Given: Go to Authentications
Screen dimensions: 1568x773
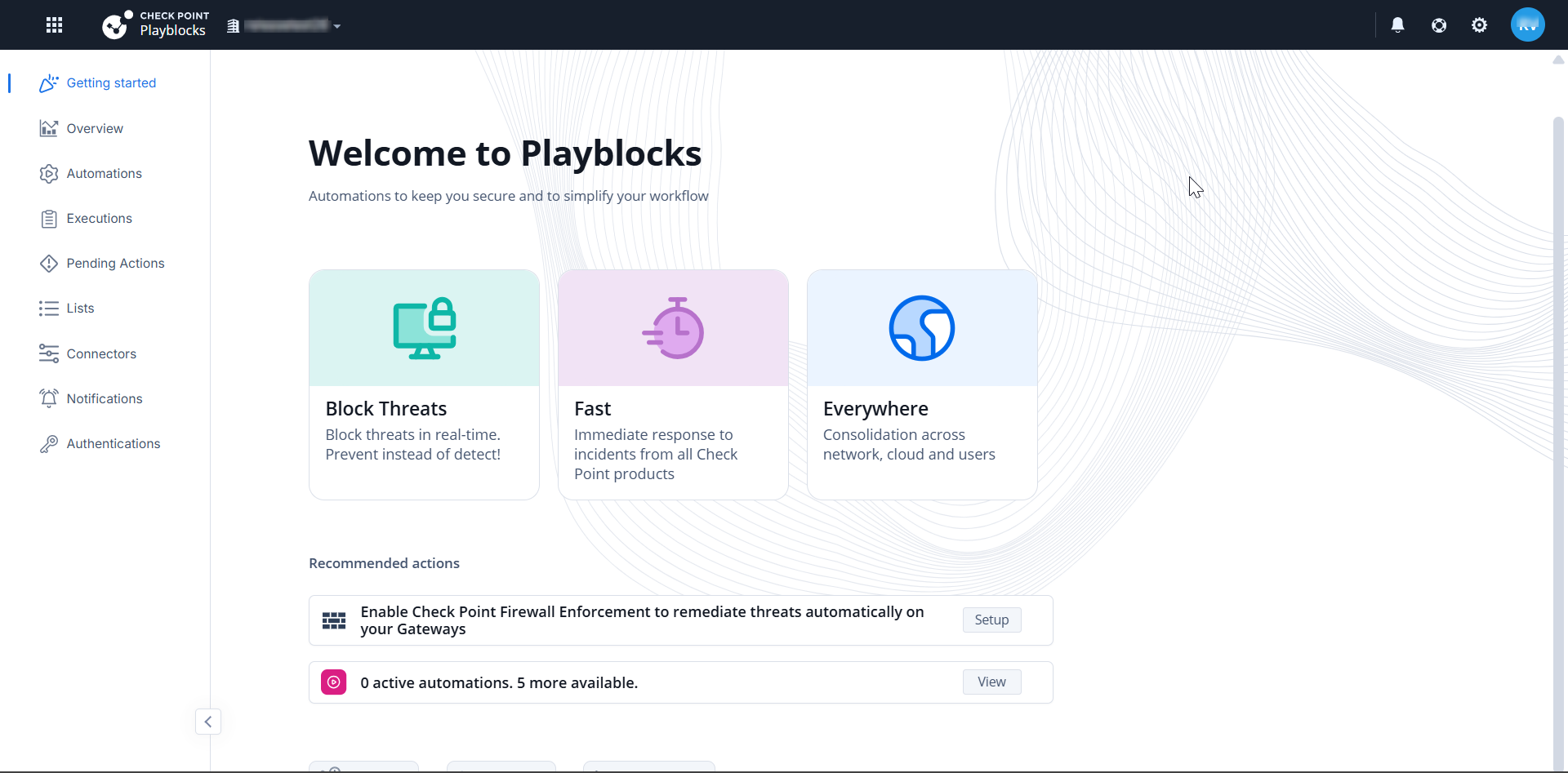Looking at the screenshot, I should (x=114, y=443).
